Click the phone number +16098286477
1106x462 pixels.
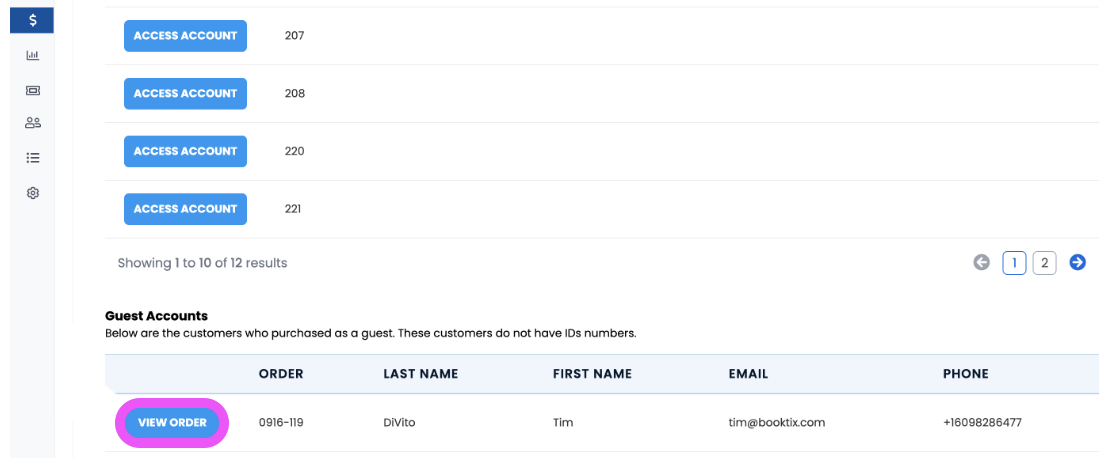pos(982,423)
